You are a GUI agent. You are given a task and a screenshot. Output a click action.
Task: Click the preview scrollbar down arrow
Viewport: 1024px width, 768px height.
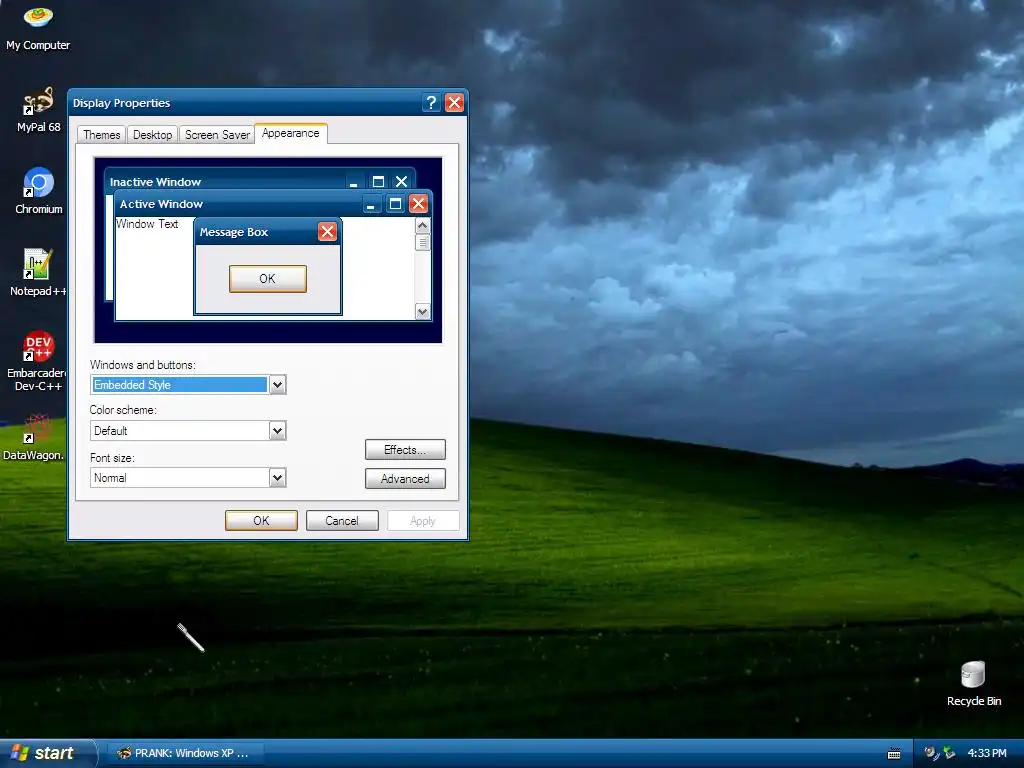(x=423, y=312)
